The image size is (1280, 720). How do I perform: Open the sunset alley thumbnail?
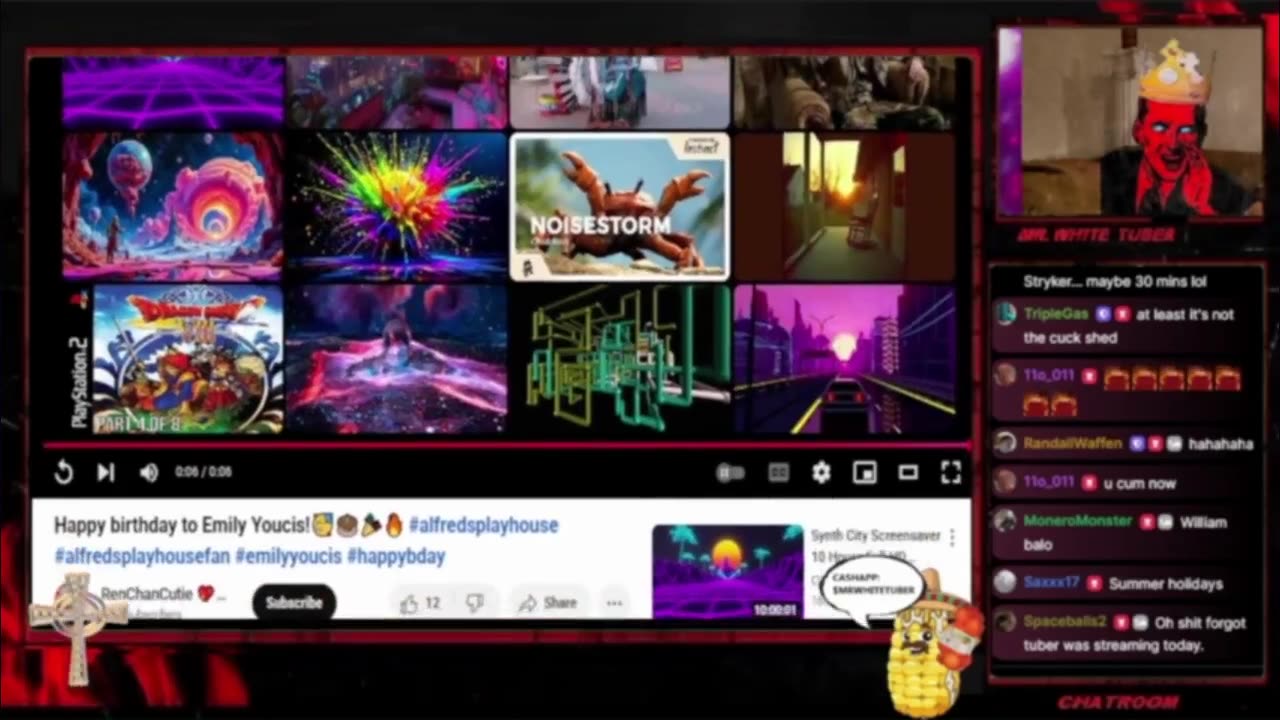coord(845,206)
